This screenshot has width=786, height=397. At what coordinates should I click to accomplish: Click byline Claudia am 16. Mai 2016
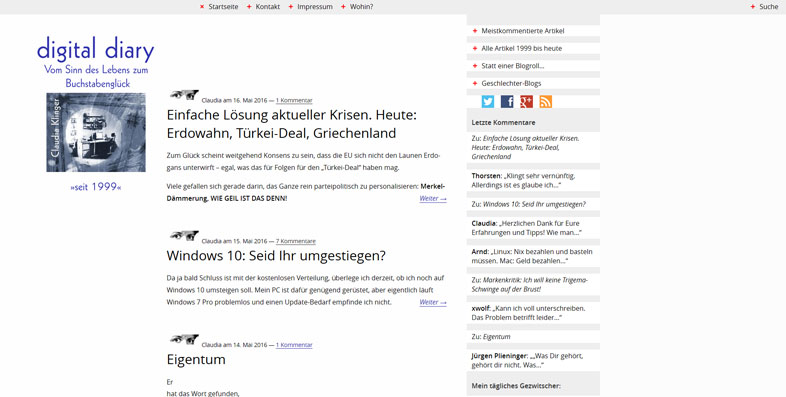(235, 100)
